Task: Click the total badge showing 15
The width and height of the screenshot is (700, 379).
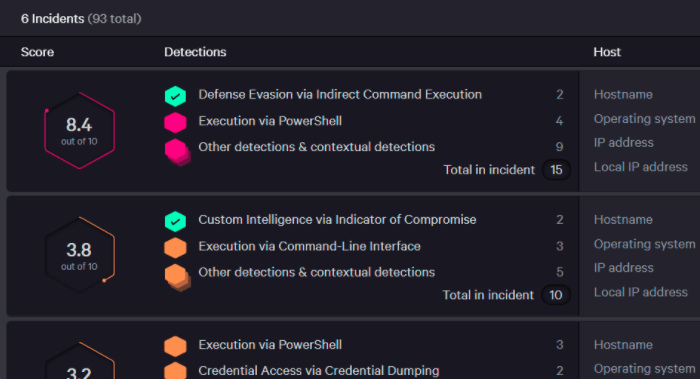Action: click(x=556, y=170)
